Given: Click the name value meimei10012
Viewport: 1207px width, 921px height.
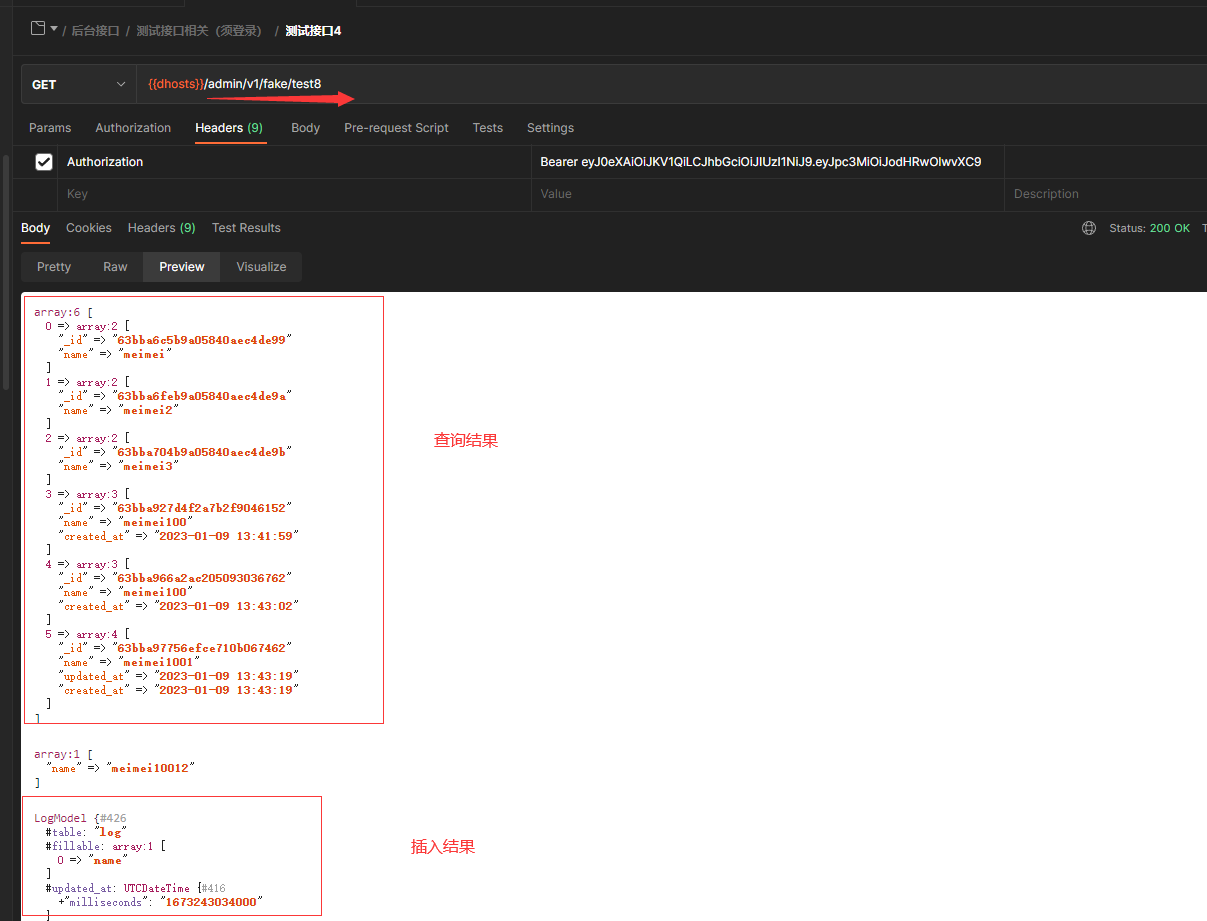Looking at the screenshot, I should click(150, 768).
